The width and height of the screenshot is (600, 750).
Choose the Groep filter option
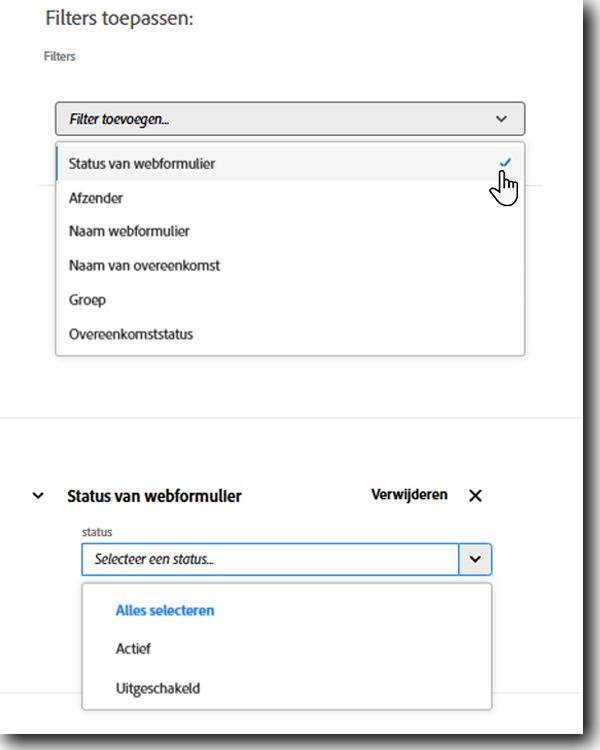tap(290, 300)
